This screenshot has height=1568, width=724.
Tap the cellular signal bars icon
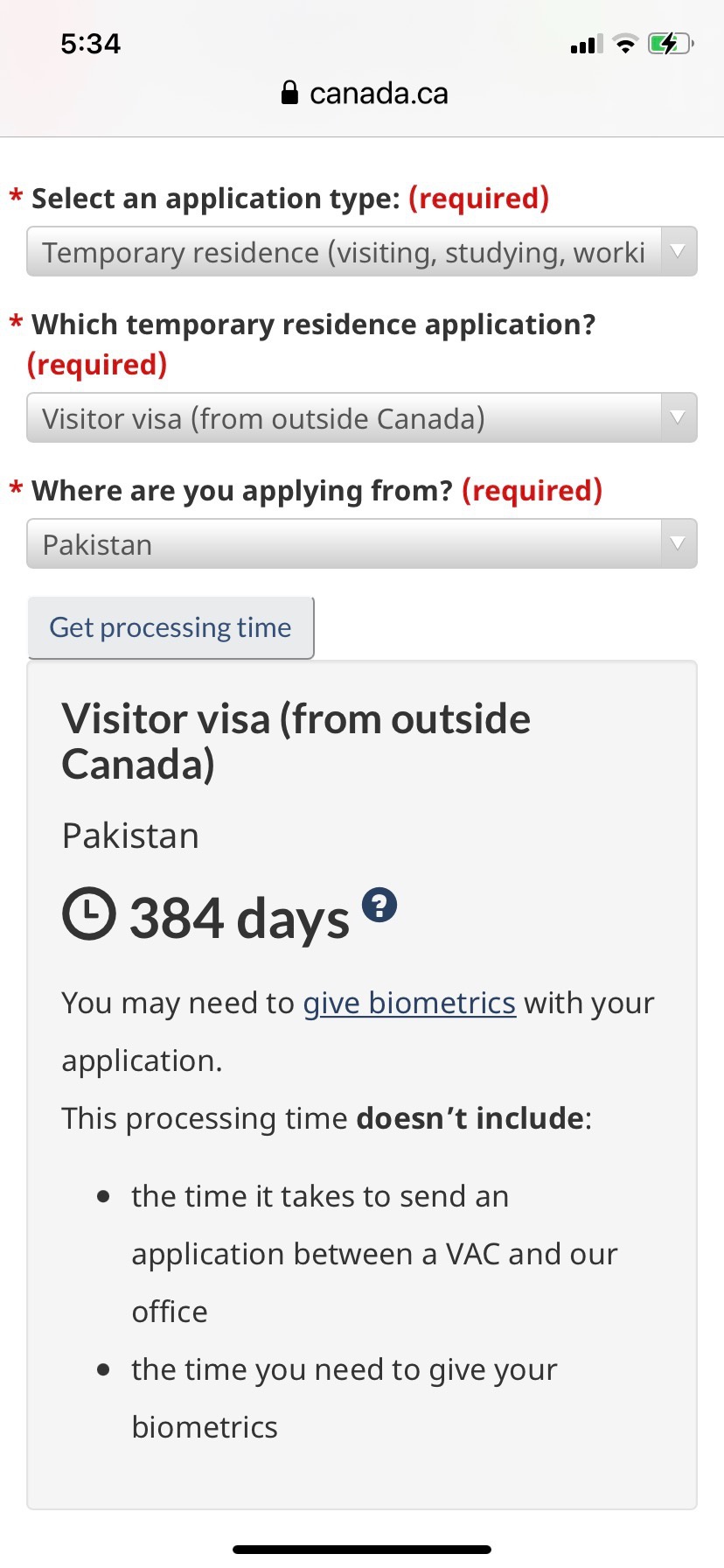pos(586,45)
